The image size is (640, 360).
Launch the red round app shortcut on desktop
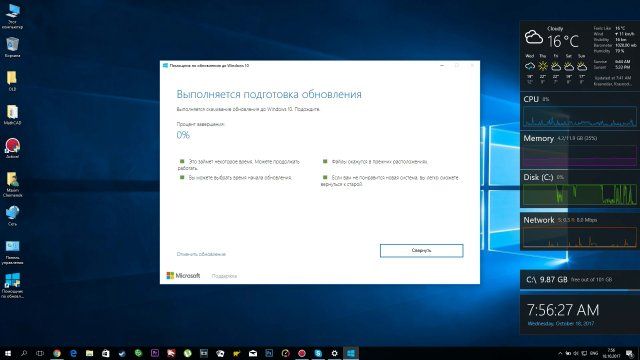[12, 148]
